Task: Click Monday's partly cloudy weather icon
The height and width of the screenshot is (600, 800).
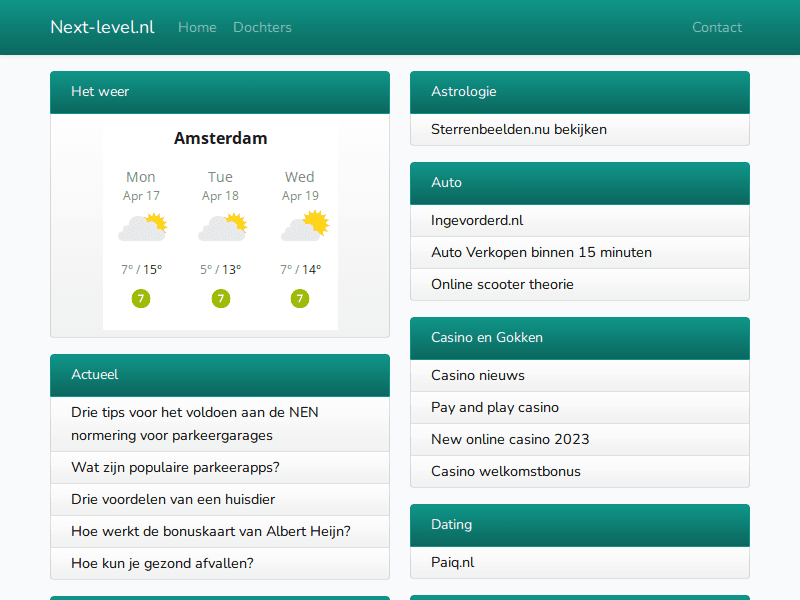Action: pos(142,227)
